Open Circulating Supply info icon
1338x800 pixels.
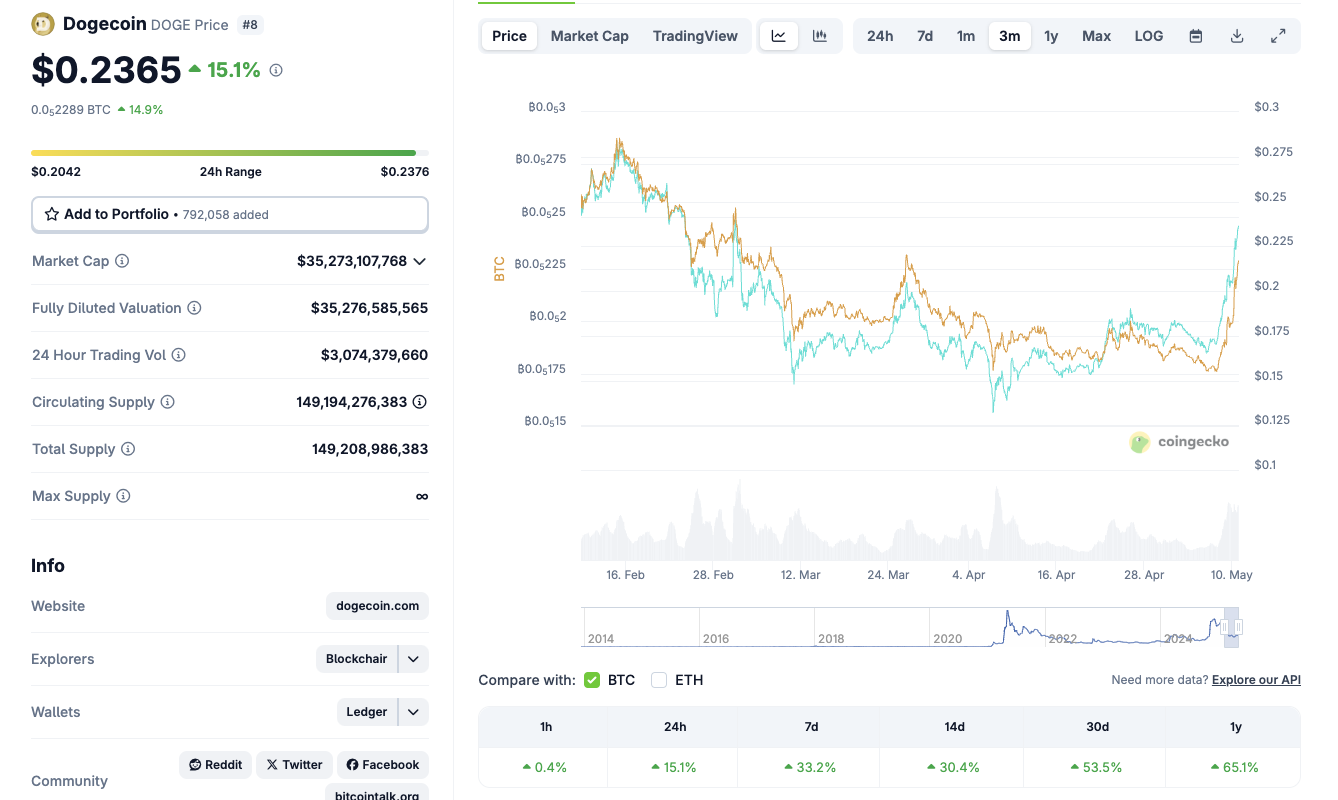[x=168, y=402]
